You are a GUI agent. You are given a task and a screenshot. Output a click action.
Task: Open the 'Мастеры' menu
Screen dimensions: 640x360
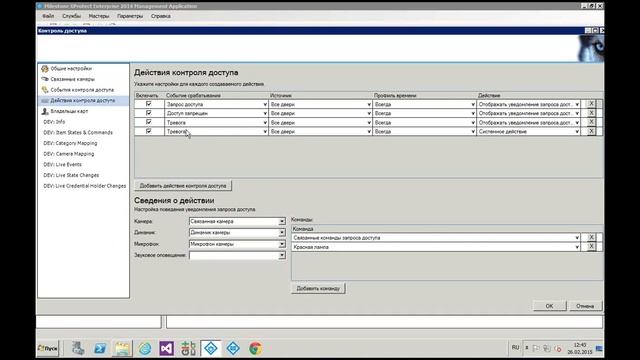click(99, 16)
